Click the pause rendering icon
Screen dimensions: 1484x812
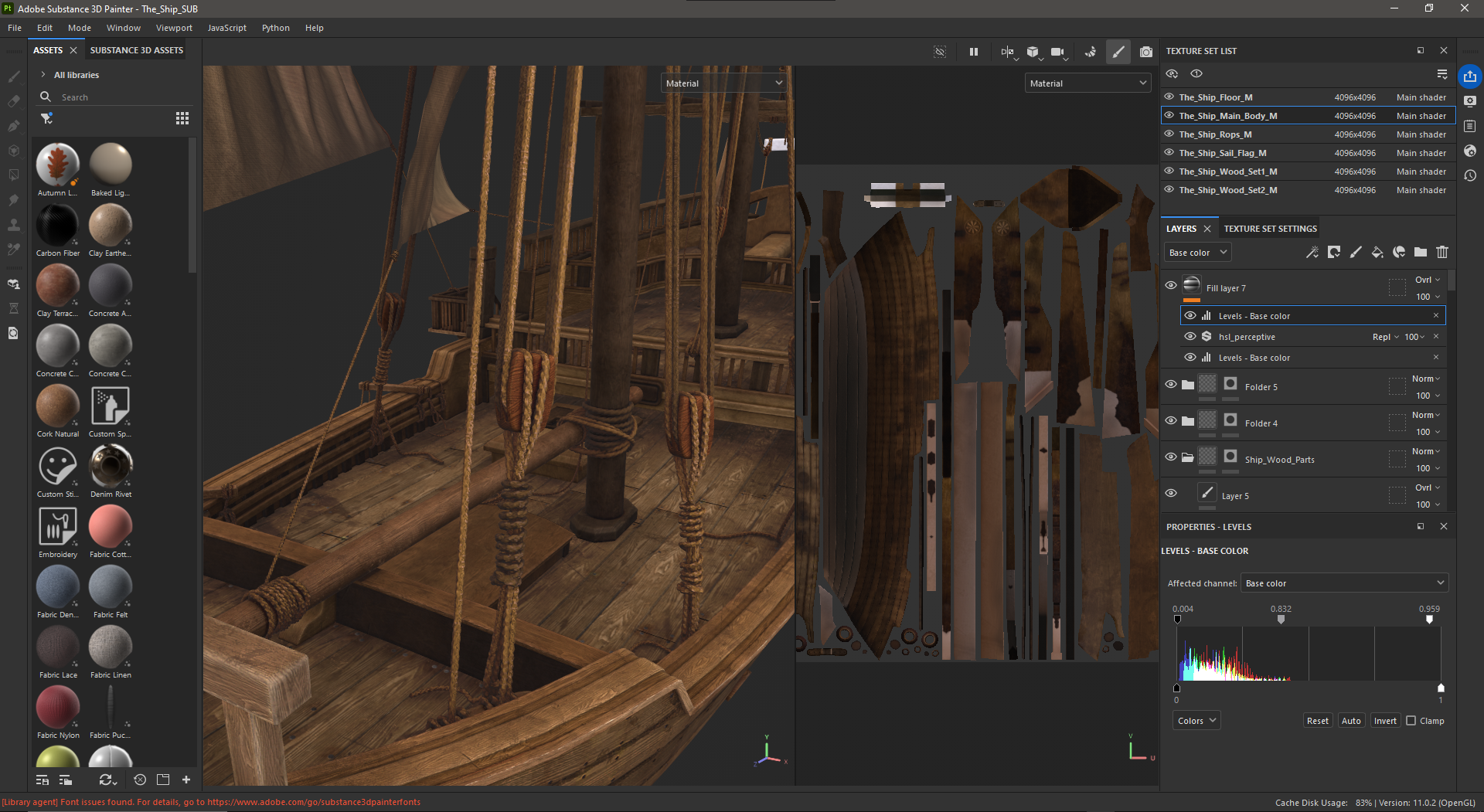[x=974, y=52]
